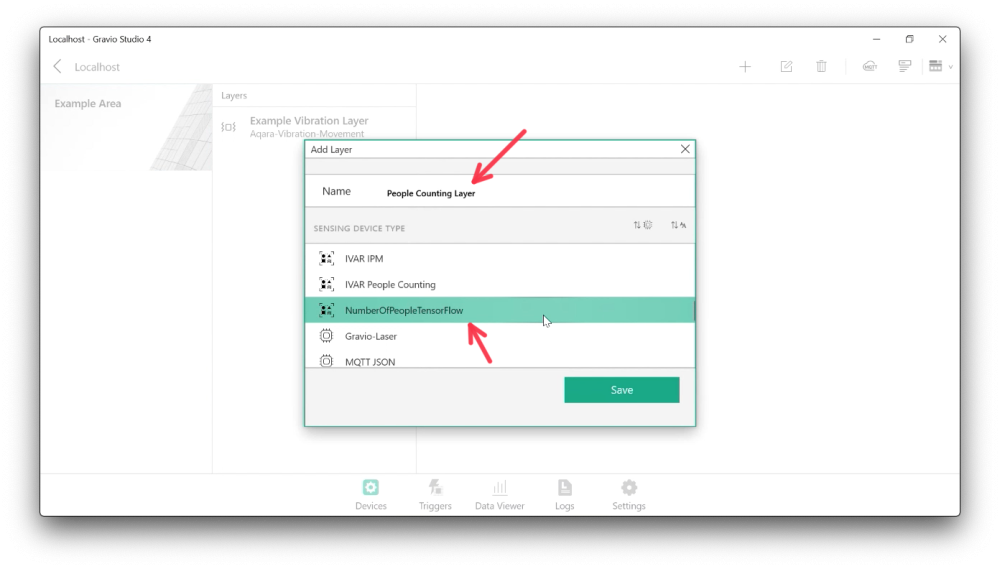Open the MQTT cloud icon in toolbar
This screenshot has width=1000, height=569.
pyautogui.click(x=870, y=66)
